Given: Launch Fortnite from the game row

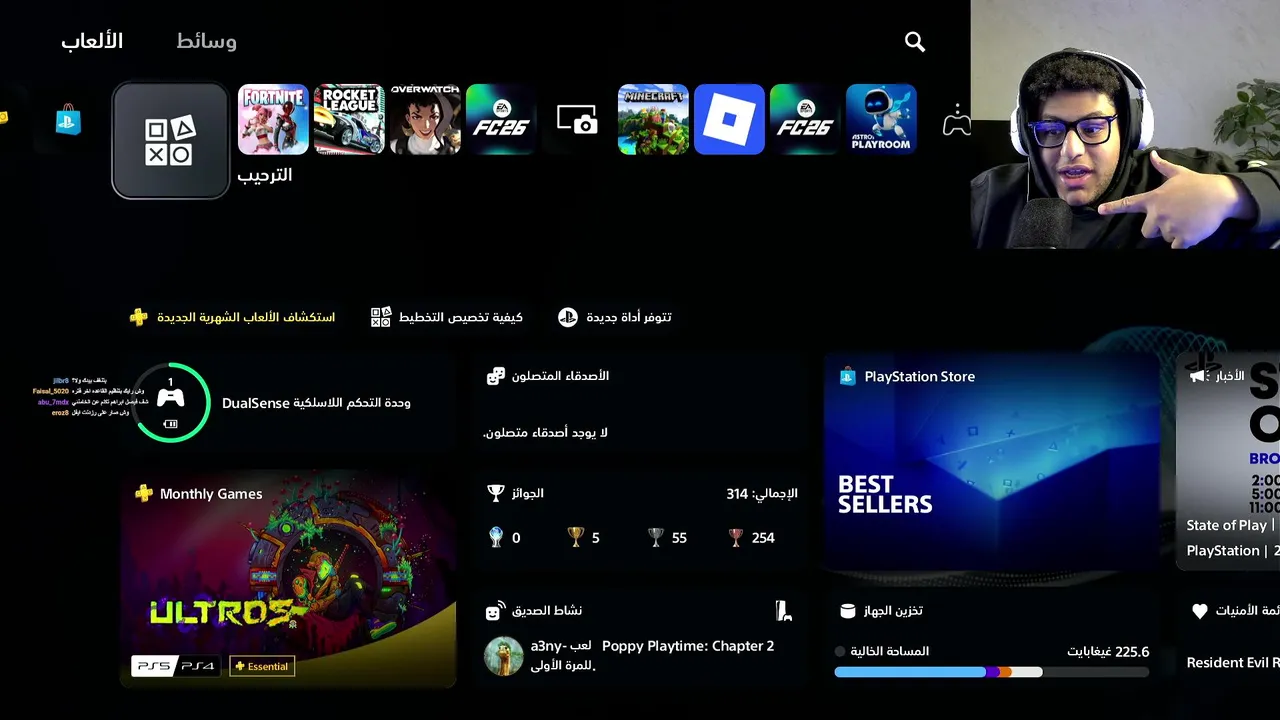Looking at the screenshot, I should pyautogui.click(x=273, y=119).
